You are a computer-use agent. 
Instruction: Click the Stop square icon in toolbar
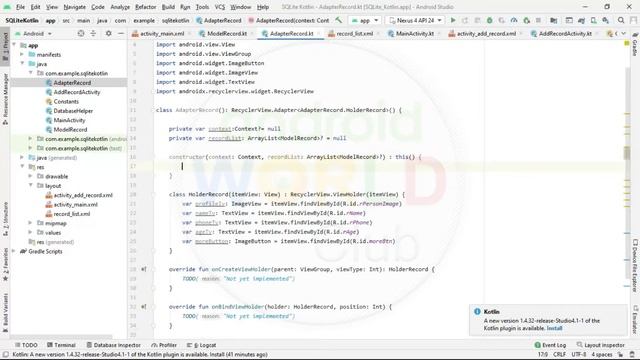pos(538,20)
